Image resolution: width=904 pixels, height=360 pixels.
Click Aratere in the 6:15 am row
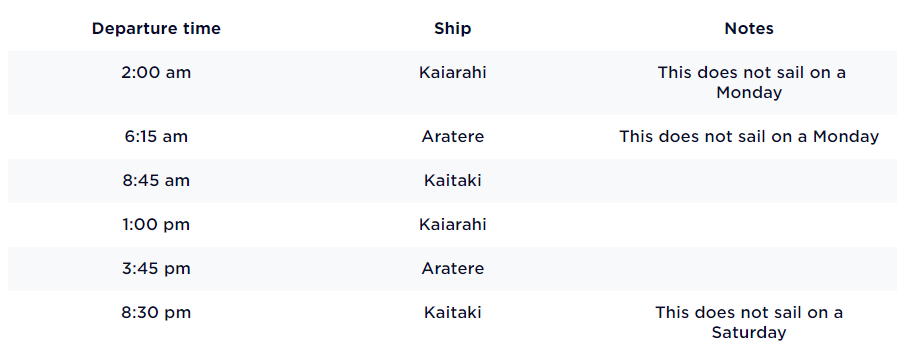[x=453, y=137]
